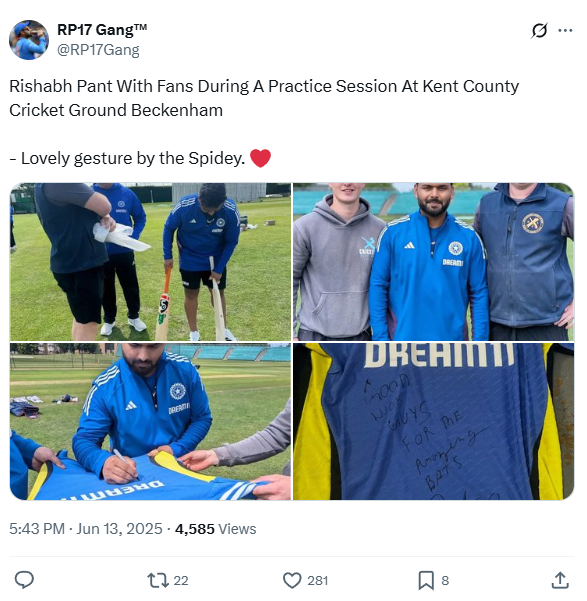This screenshot has width=587, height=601.
Task: Show the 4,585 Views analytics
Action: (215, 529)
